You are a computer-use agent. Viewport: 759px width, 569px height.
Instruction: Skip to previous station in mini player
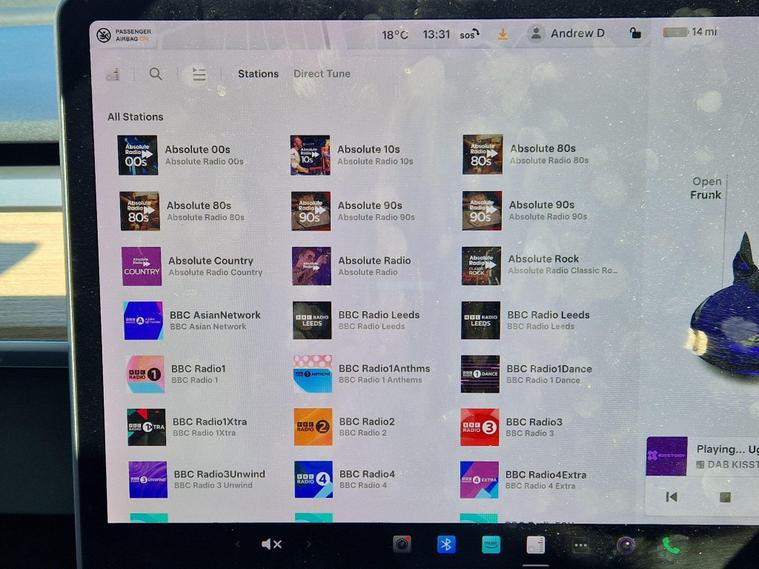tap(672, 497)
